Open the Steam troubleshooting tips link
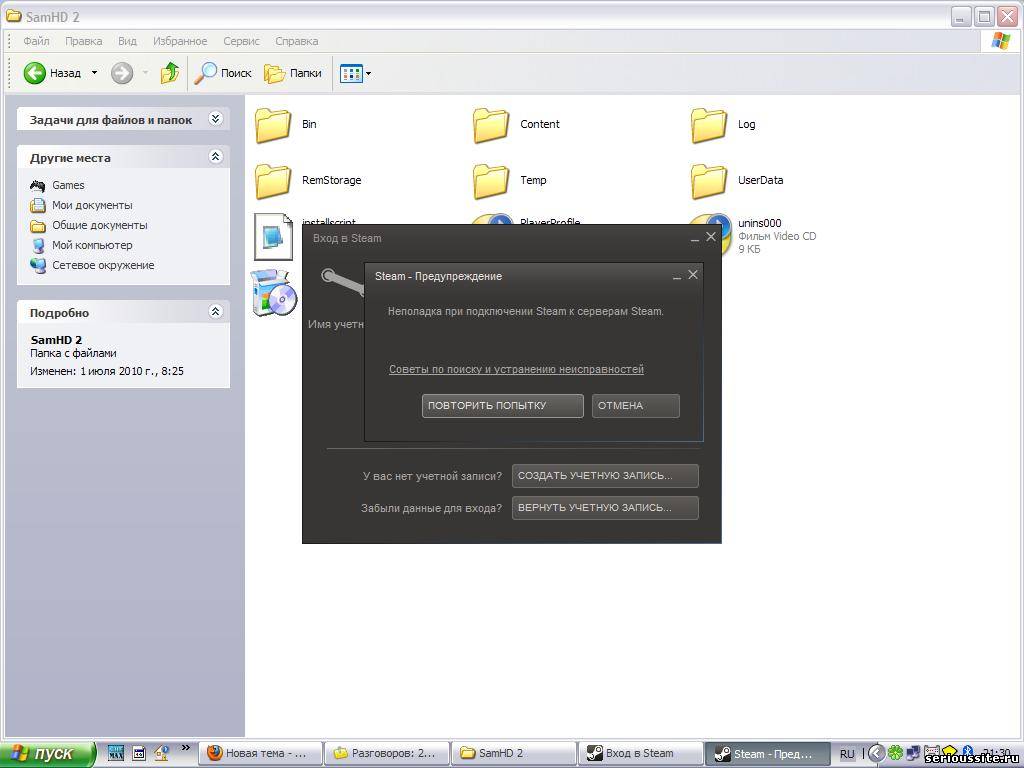This screenshot has width=1024, height=768. point(517,370)
